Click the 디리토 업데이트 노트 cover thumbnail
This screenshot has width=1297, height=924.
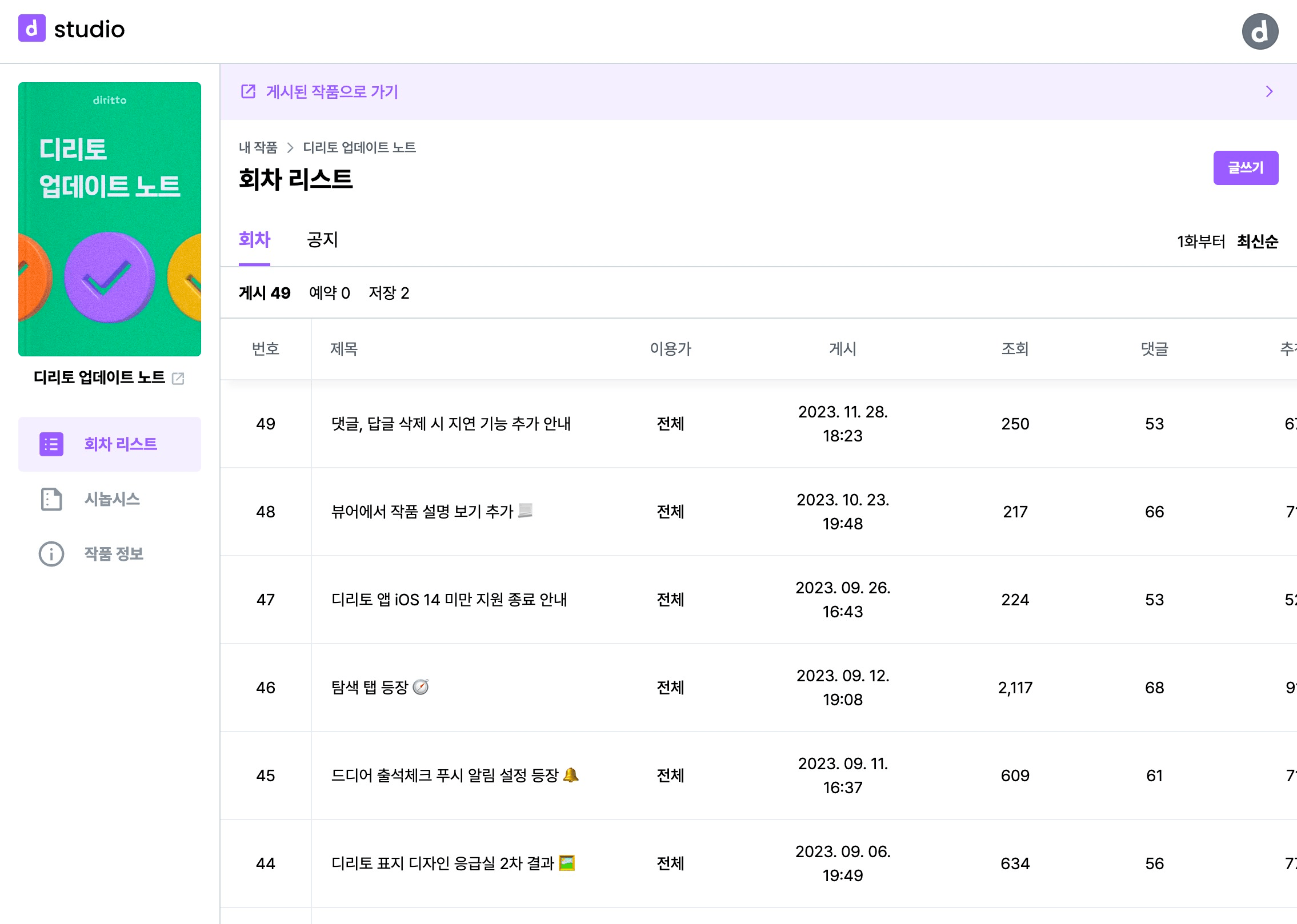[x=110, y=219]
